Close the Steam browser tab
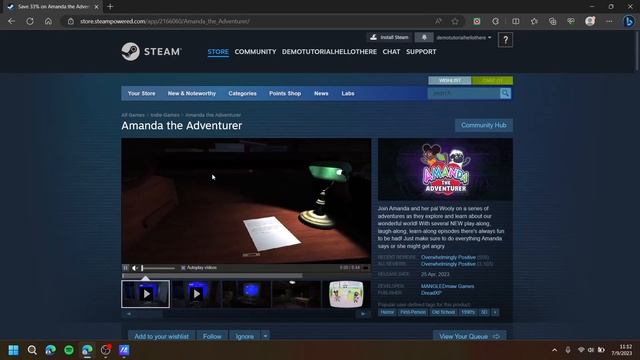This screenshot has height=360, width=640. [96, 7]
